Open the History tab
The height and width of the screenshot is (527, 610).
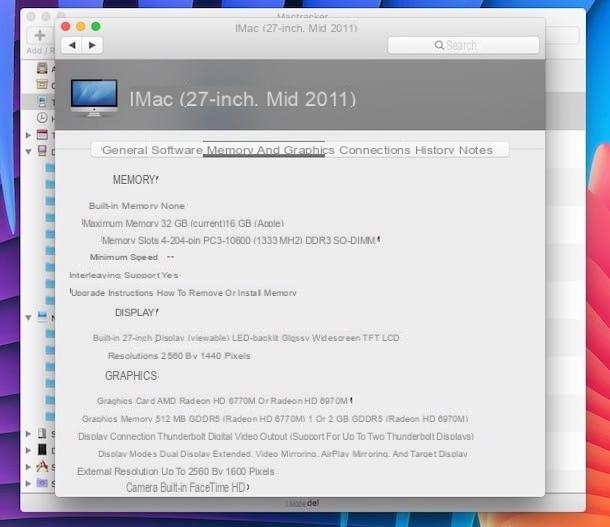pyautogui.click(x=434, y=150)
